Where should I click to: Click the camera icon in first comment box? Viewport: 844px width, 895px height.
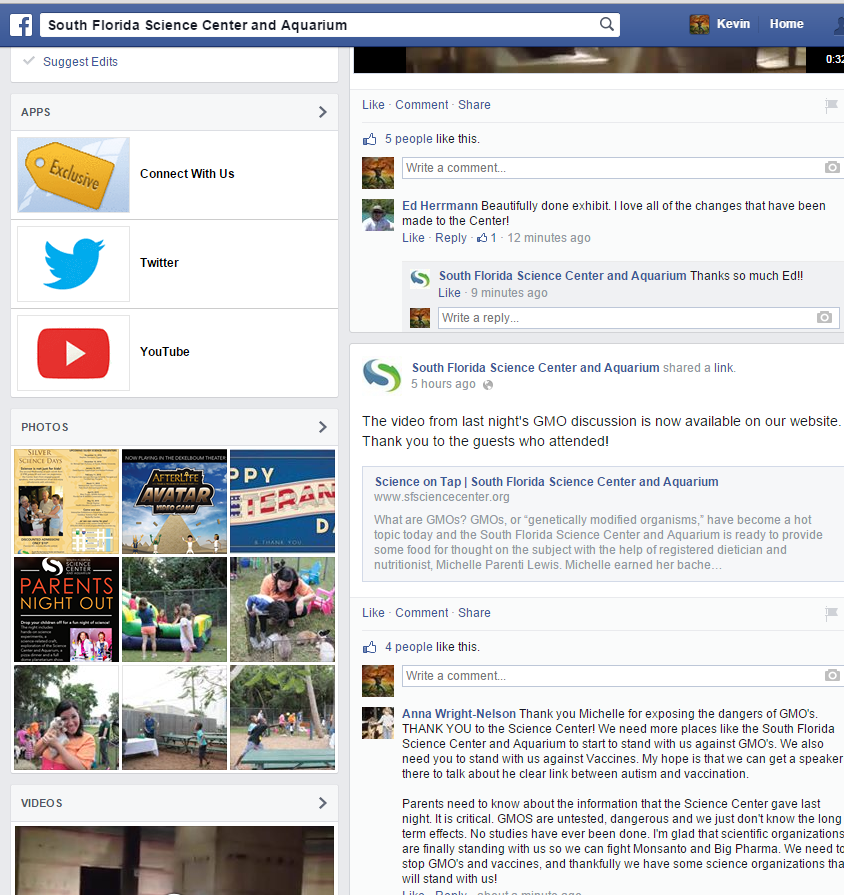pyautogui.click(x=832, y=167)
